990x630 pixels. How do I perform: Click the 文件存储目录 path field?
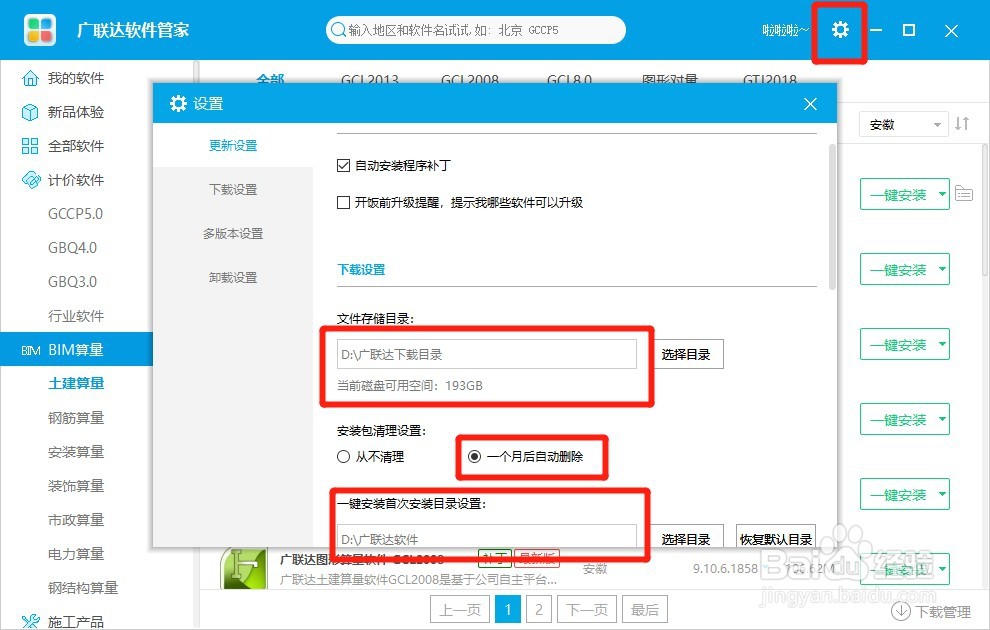(487, 355)
